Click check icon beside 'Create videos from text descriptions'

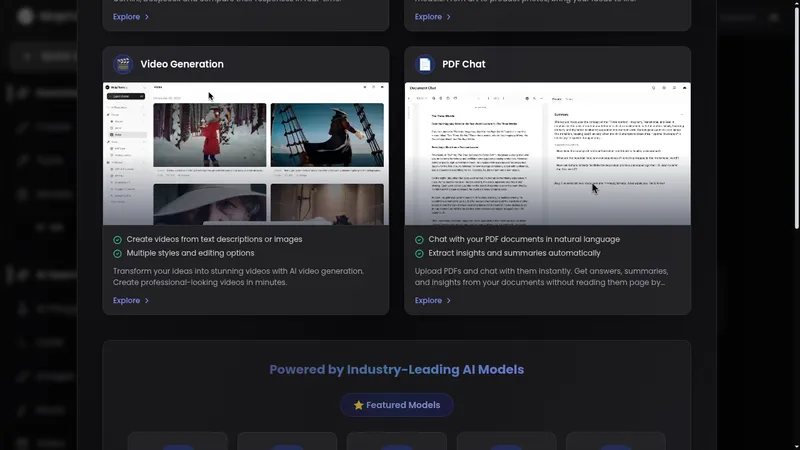tap(117, 240)
